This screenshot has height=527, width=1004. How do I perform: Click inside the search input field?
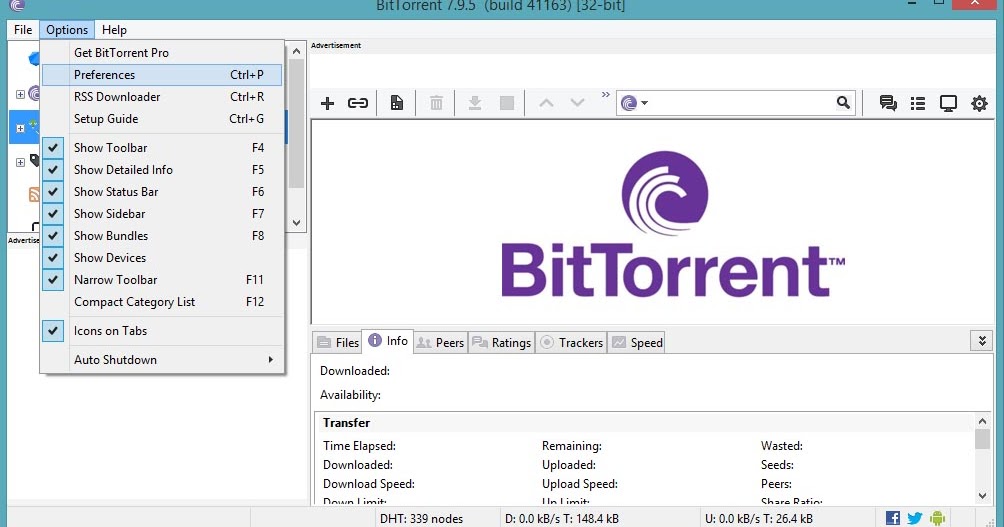click(743, 103)
